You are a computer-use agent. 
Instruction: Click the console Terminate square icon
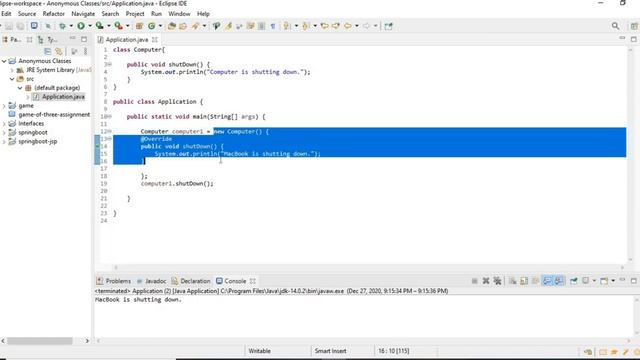(474, 281)
